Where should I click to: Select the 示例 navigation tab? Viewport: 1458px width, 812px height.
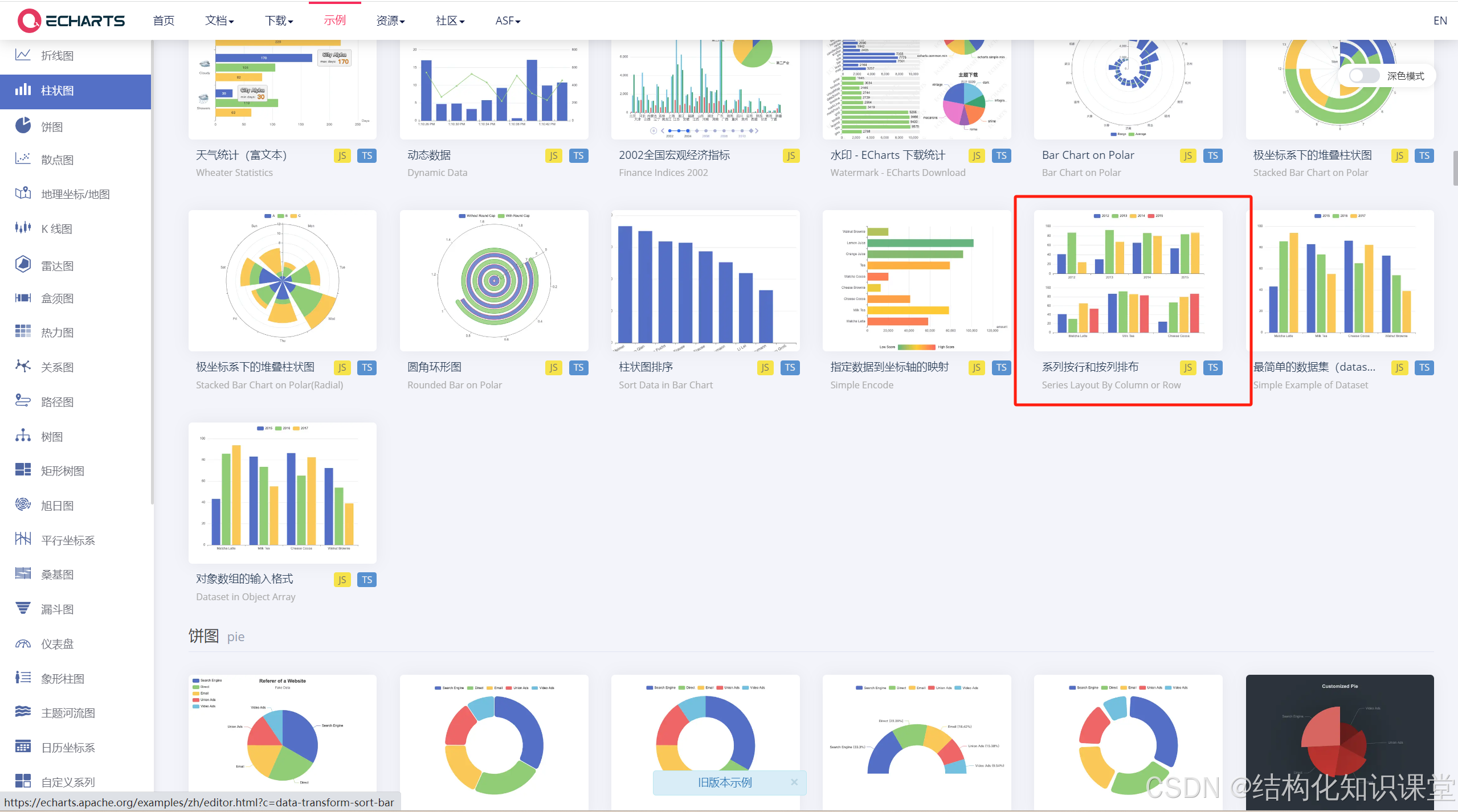pos(334,21)
